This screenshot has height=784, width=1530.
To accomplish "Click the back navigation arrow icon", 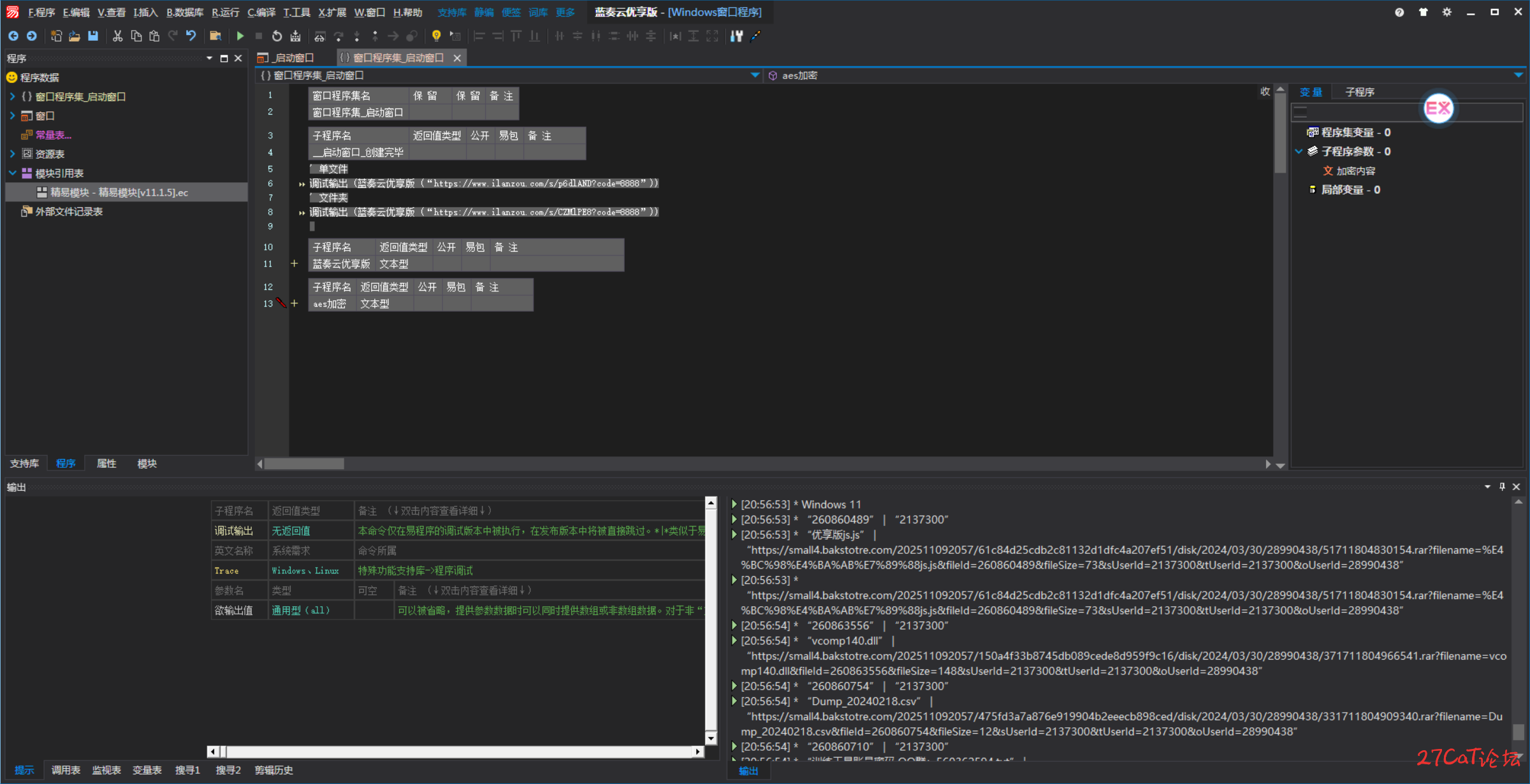I will pyautogui.click(x=13, y=36).
